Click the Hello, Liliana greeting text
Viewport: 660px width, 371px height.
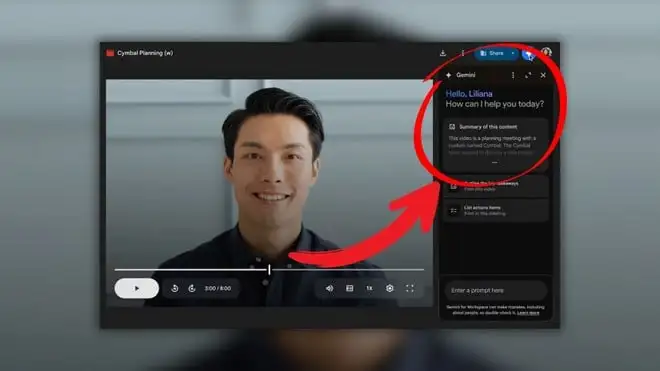pos(469,93)
